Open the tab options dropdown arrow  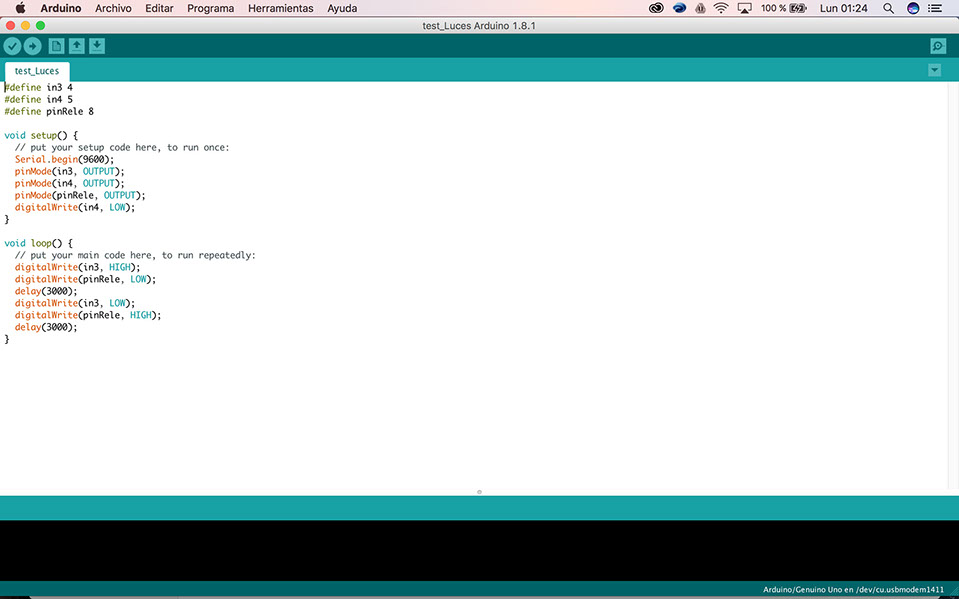[x=935, y=70]
